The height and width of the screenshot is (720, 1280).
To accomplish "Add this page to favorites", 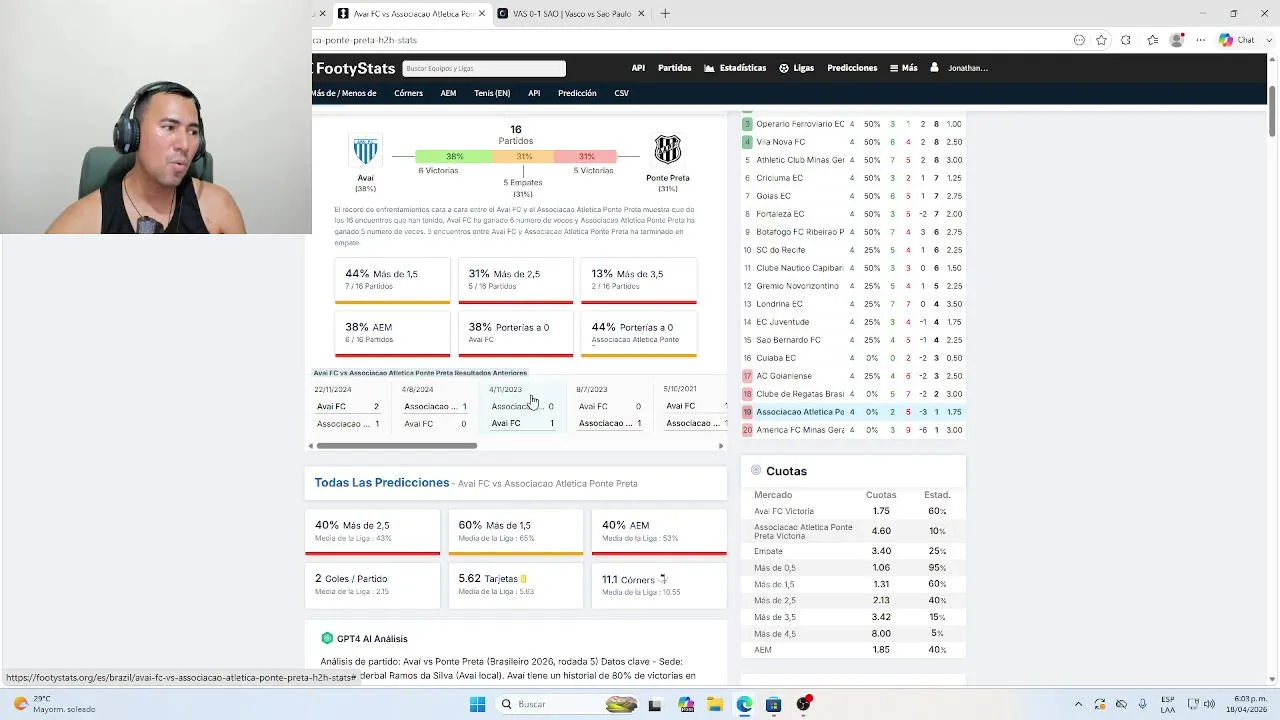I will tap(1101, 40).
